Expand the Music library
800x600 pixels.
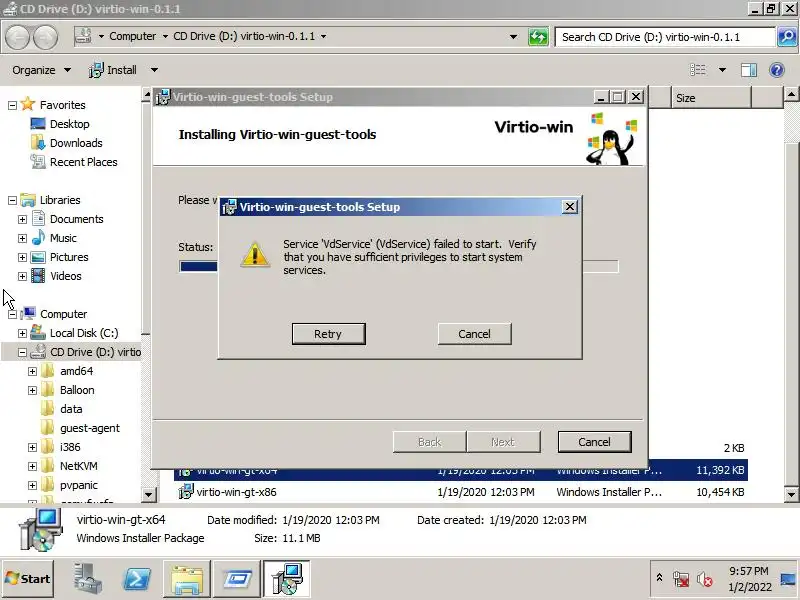pos(22,238)
